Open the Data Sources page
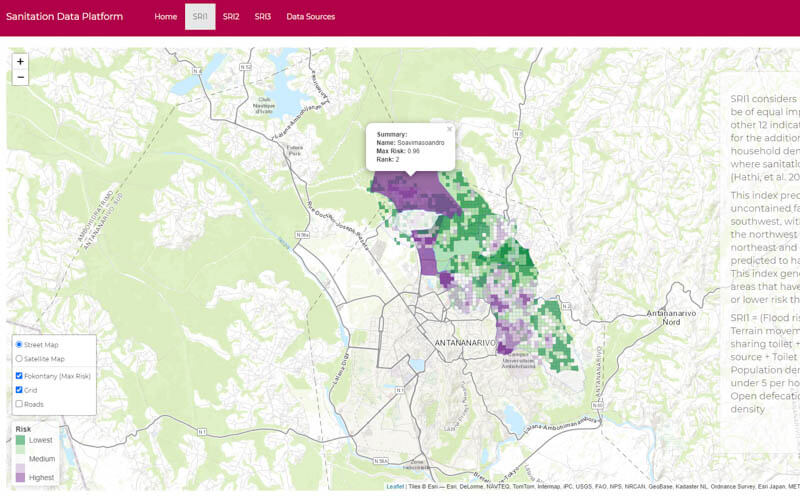 pos(311,17)
